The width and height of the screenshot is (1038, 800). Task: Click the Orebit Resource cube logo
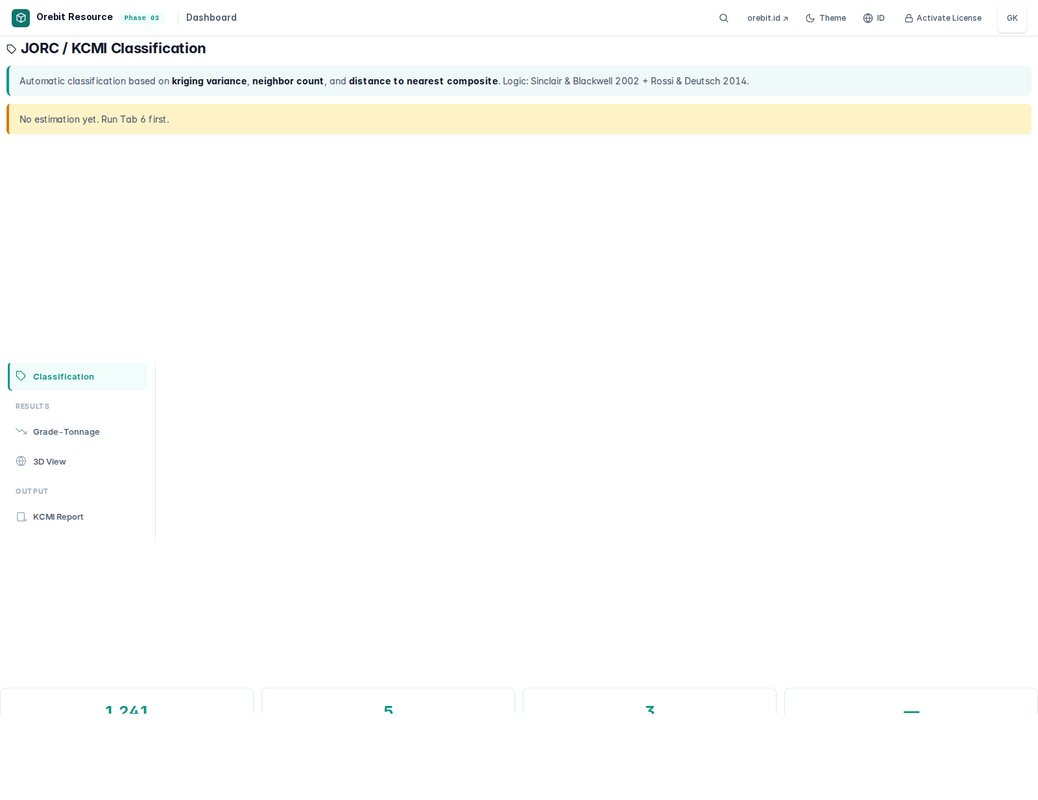[x=21, y=18]
